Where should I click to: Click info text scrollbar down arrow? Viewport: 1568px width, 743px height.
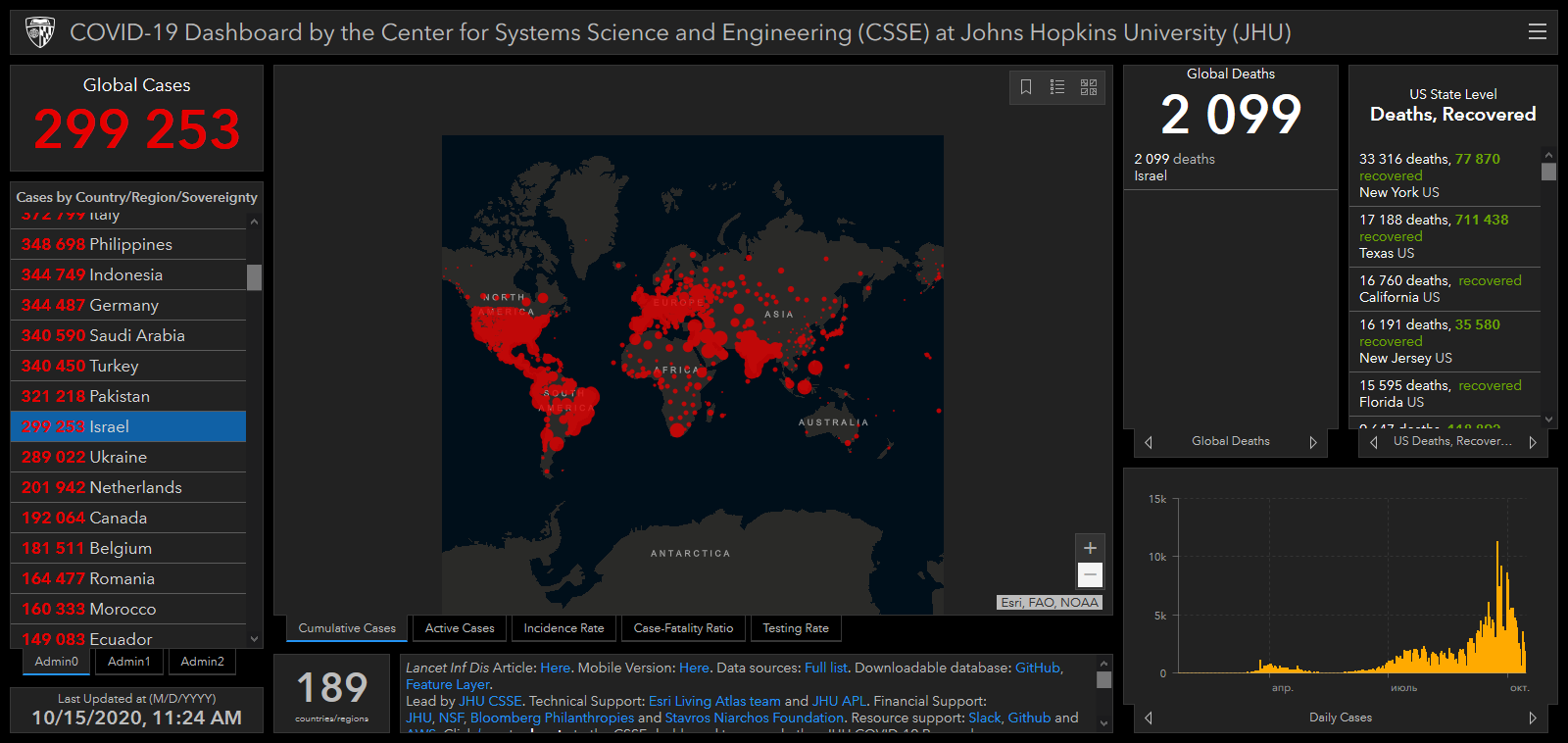point(1104,723)
